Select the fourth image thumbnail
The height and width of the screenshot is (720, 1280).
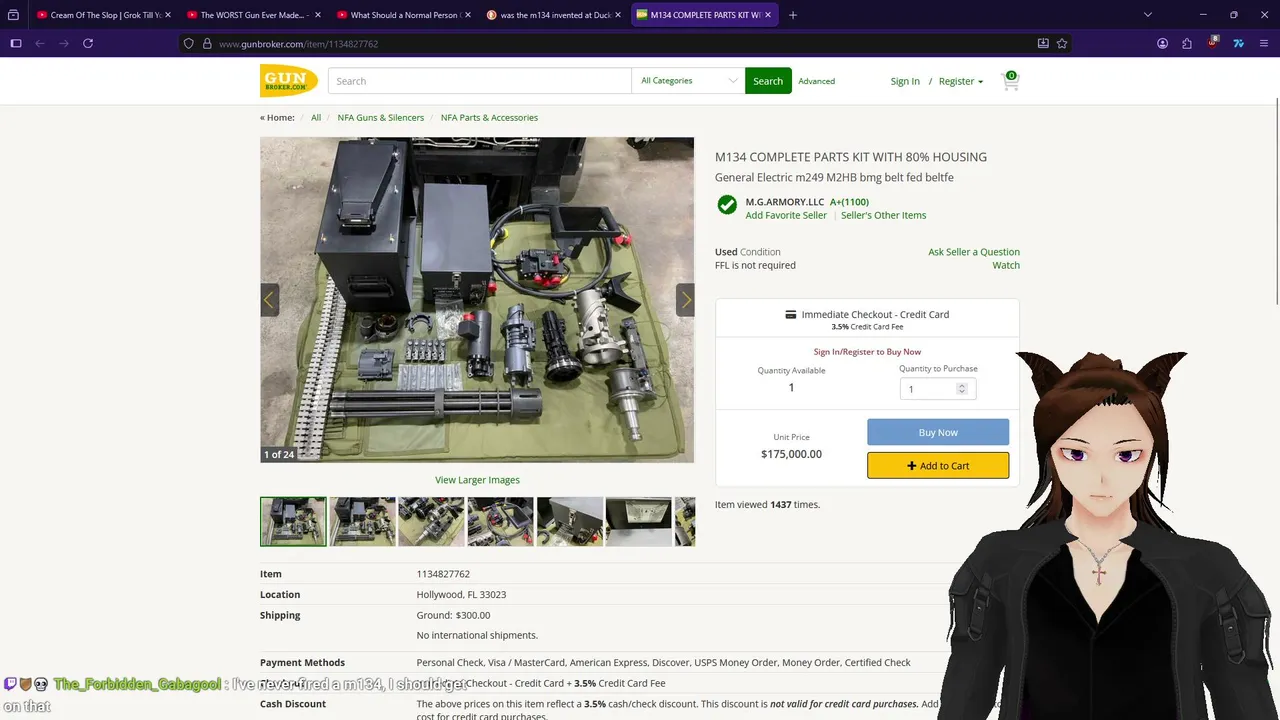point(500,521)
